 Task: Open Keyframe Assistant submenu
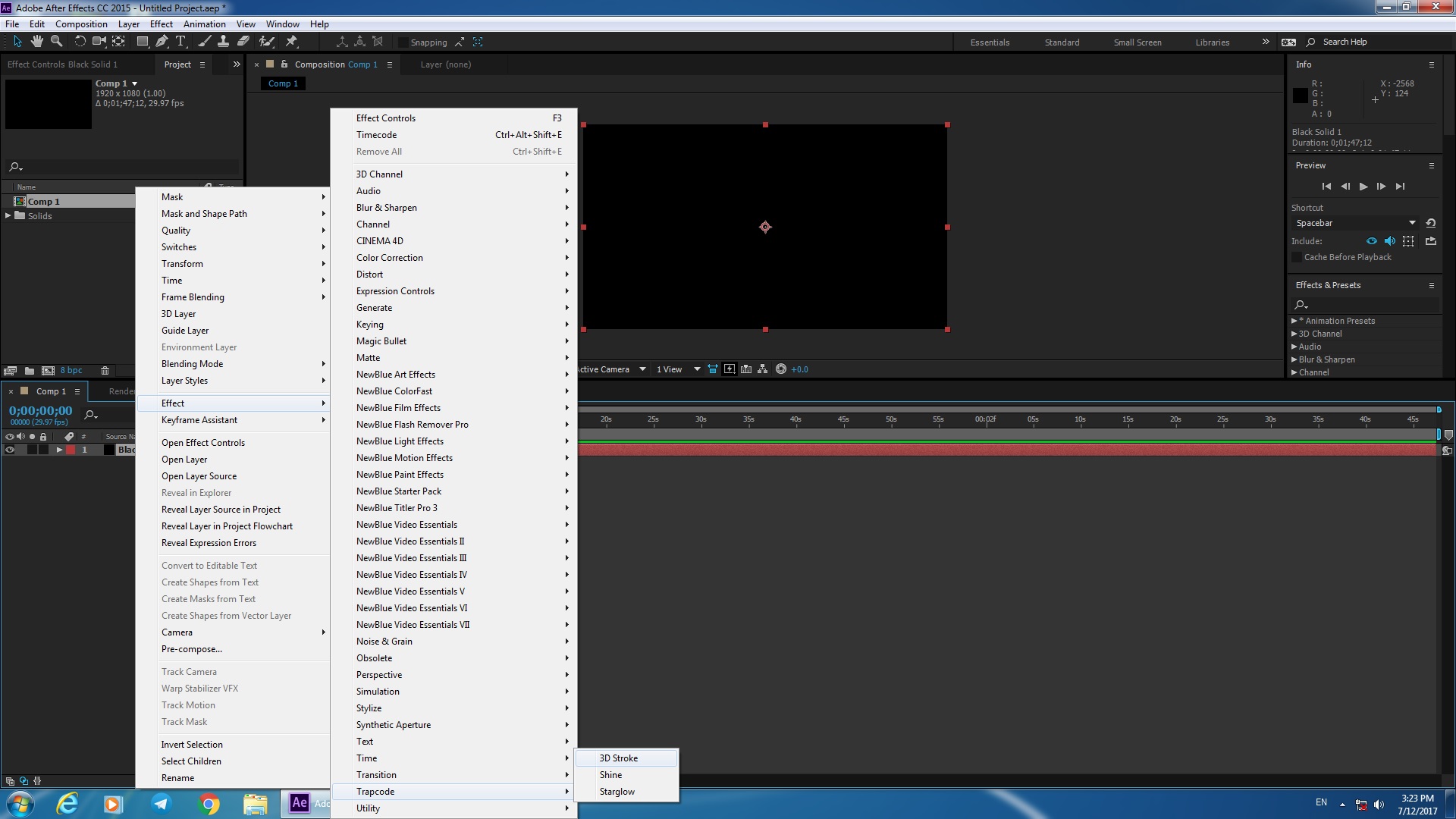tap(234, 420)
